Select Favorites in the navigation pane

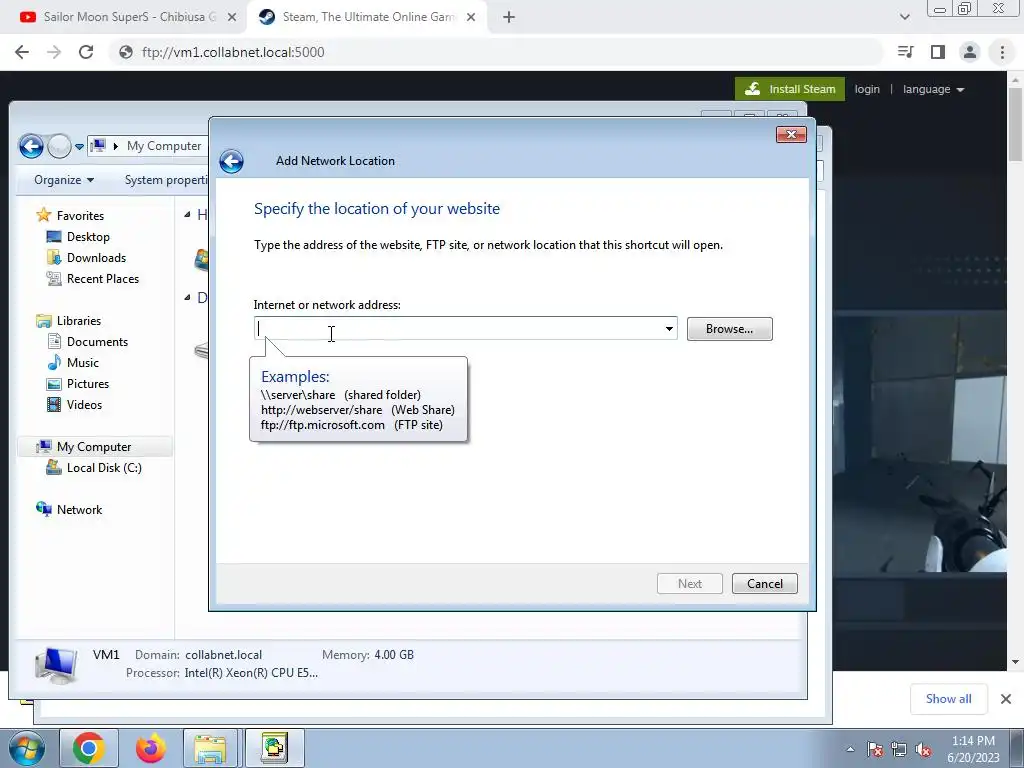click(x=80, y=216)
